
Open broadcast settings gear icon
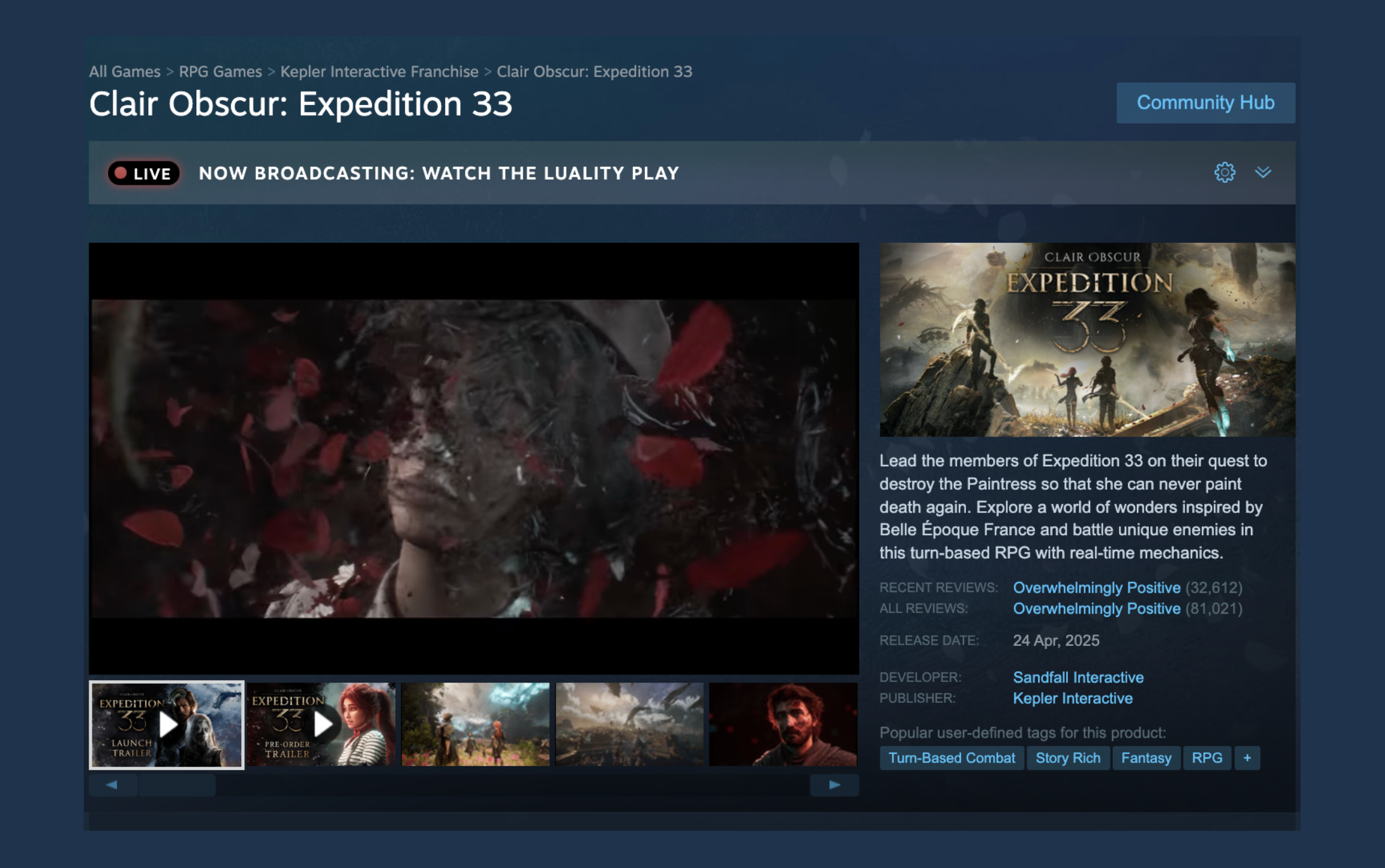[1224, 172]
